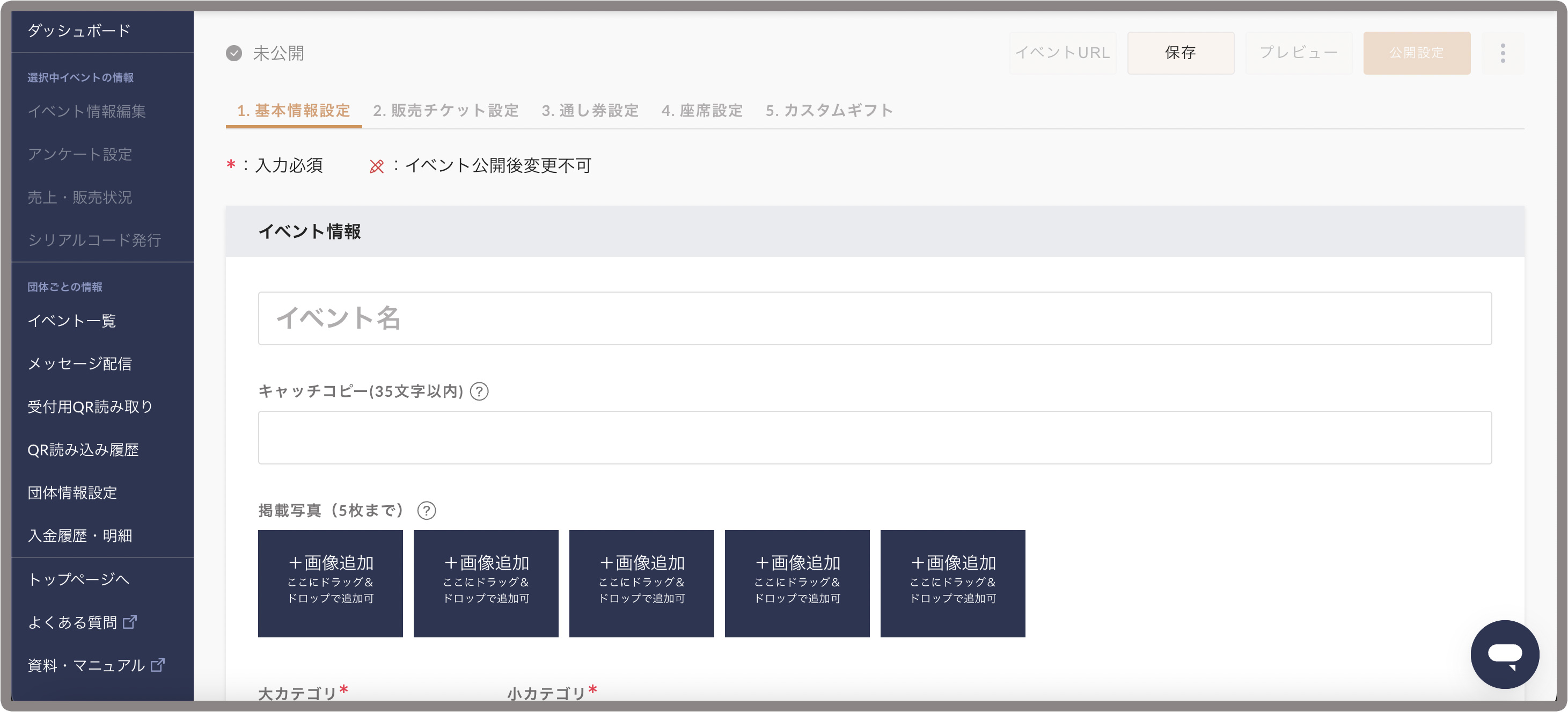Select the 3. 通し券設定 tab
Image resolution: width=1568 pixels, height=712 pixels.
pos(590,110)
